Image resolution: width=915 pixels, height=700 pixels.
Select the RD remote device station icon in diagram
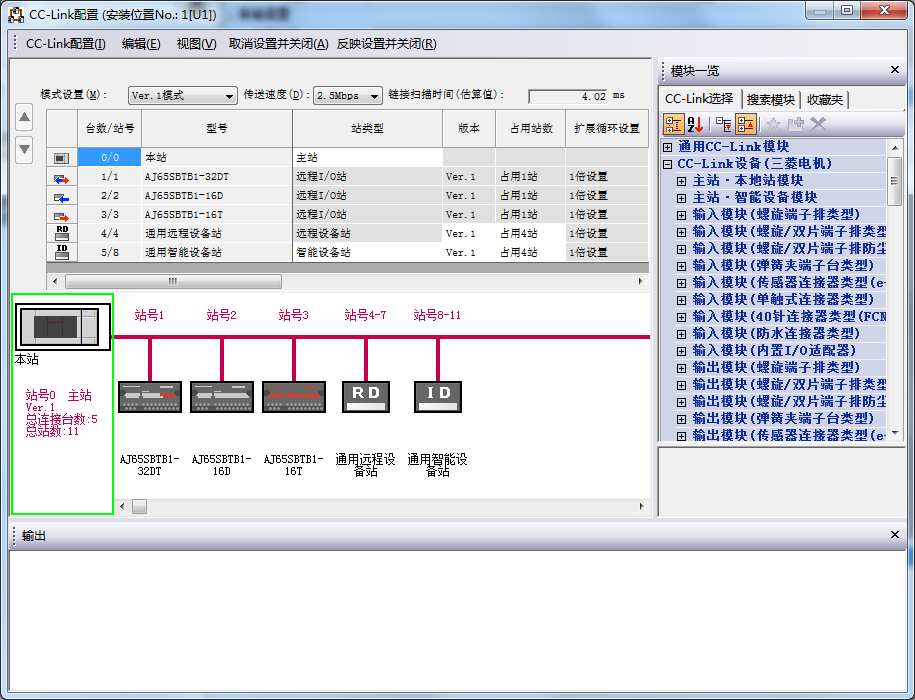(365, 396)
